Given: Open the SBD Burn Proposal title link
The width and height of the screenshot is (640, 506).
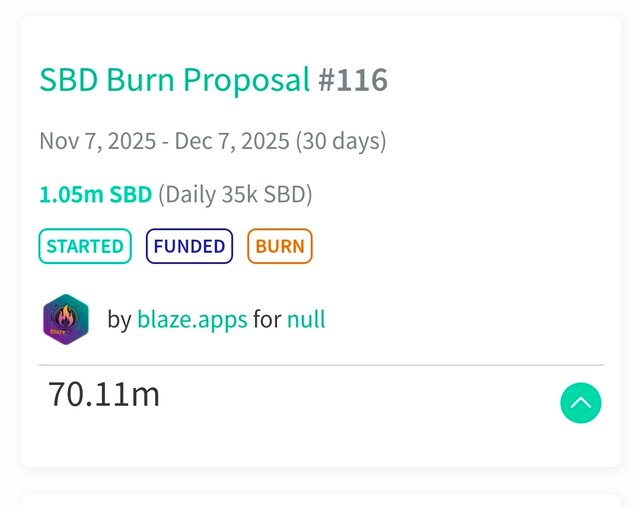Looking at the screenshot, I should 174,80.
